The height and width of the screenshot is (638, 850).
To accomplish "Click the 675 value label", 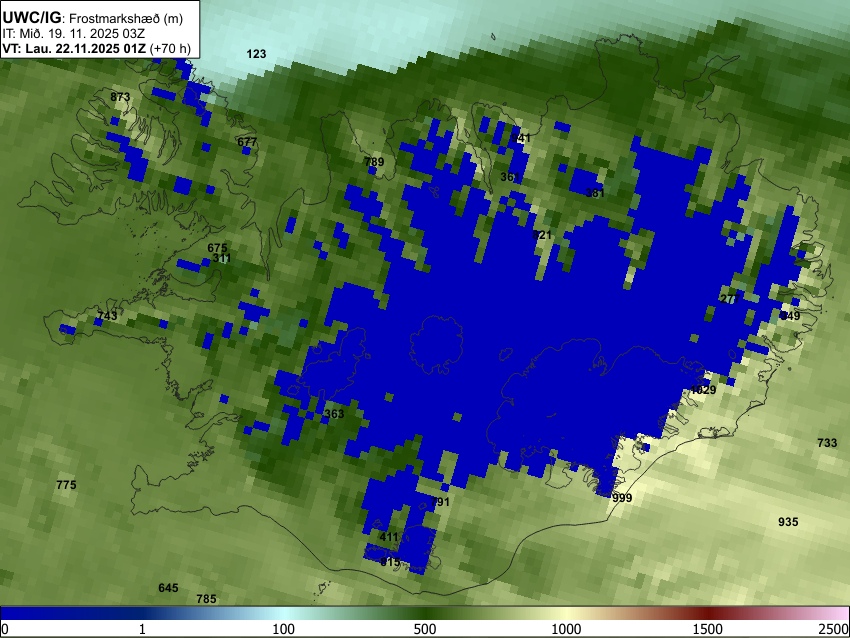I will tap(217, 248).
